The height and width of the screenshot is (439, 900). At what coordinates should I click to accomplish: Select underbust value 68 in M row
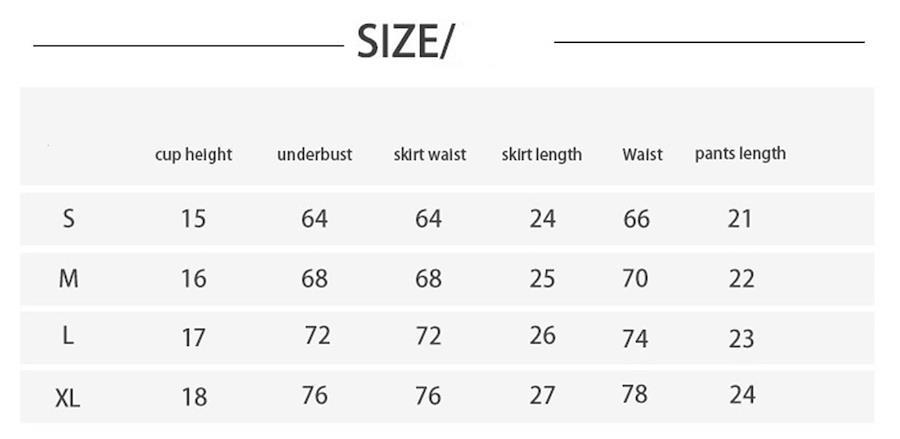pos(314,279)
